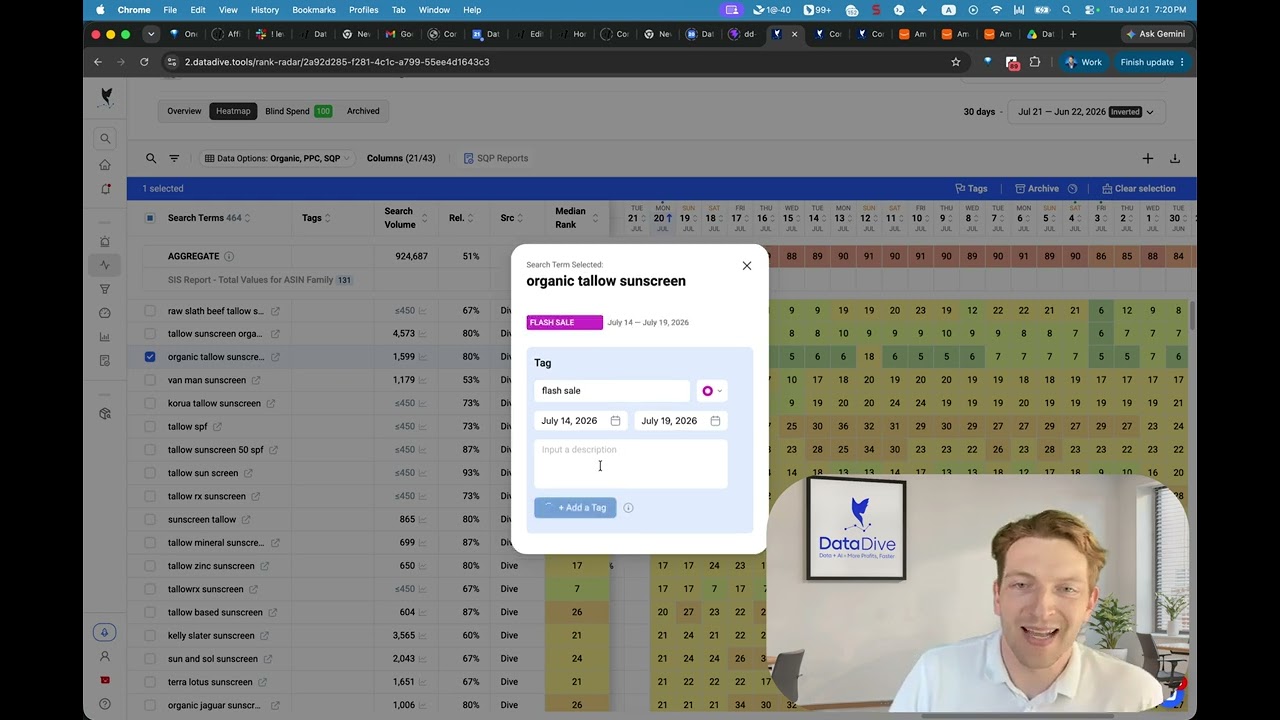Image resolution: width=1280 pixels, height=720 pixels.
Task: Click Tags in the selection bar
Action: click(971, 189)
